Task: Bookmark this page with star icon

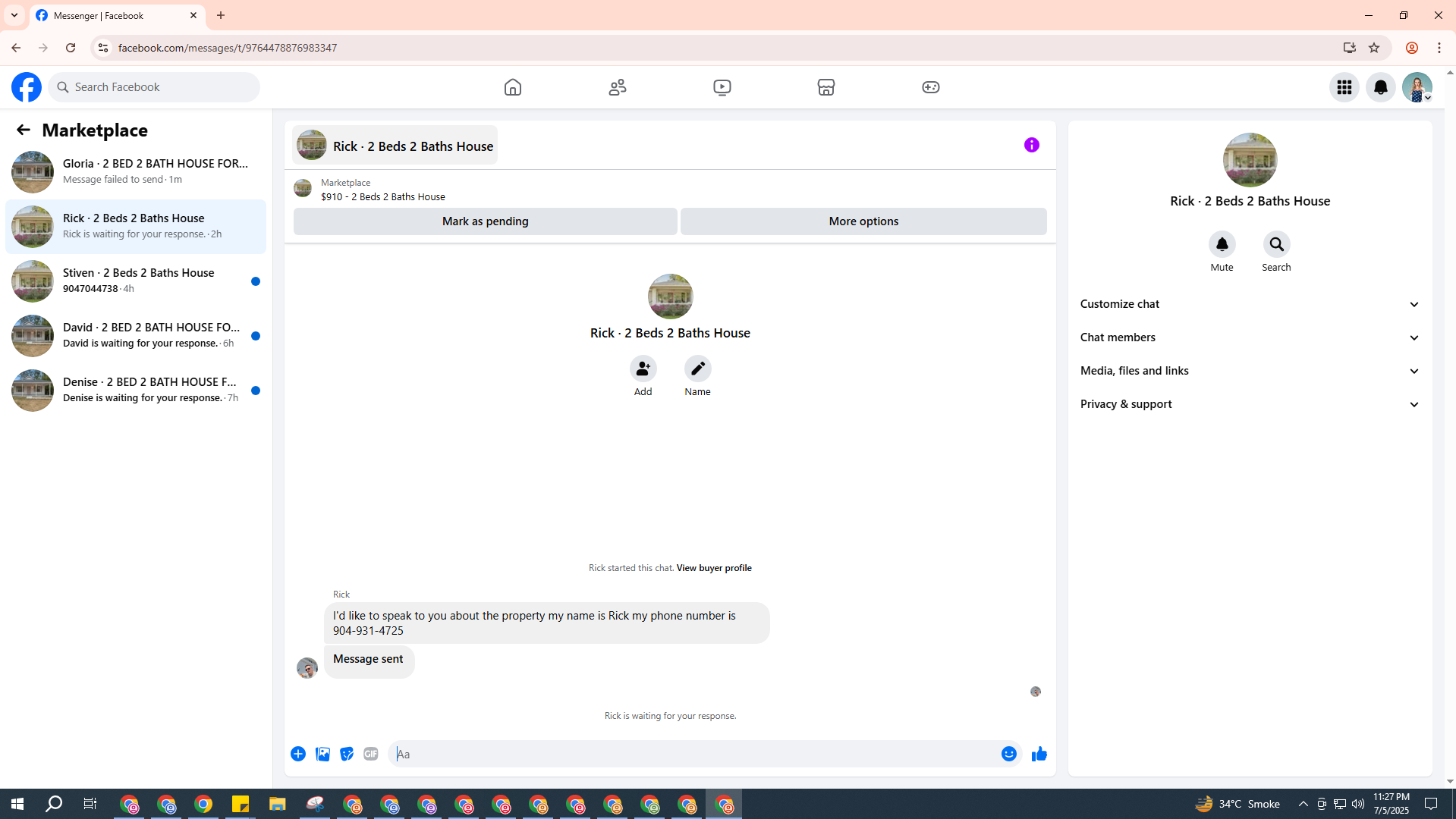Action: pos(1374,48)
